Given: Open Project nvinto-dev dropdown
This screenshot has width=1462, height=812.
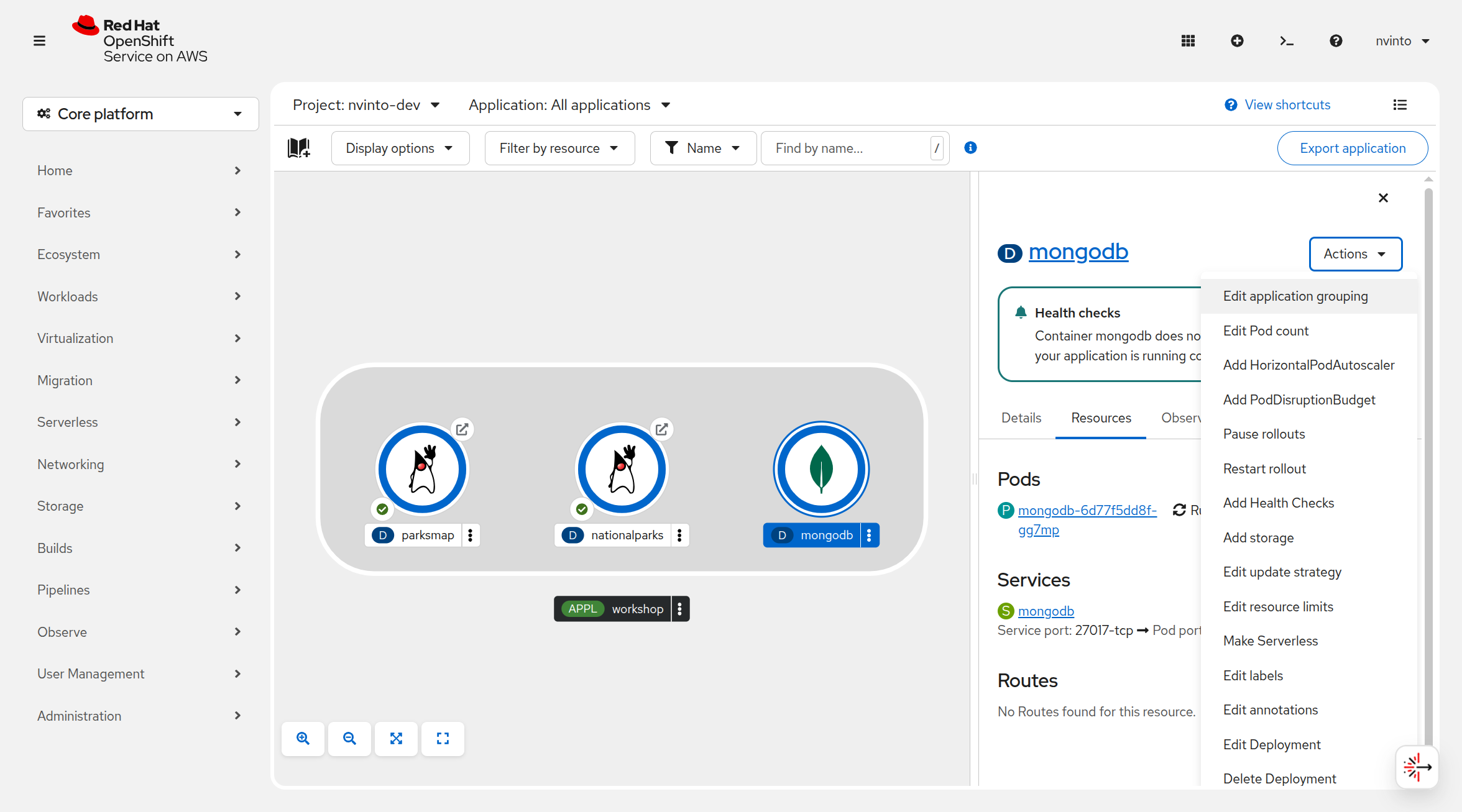Looking at the screenshot, I should click(366, 105).
